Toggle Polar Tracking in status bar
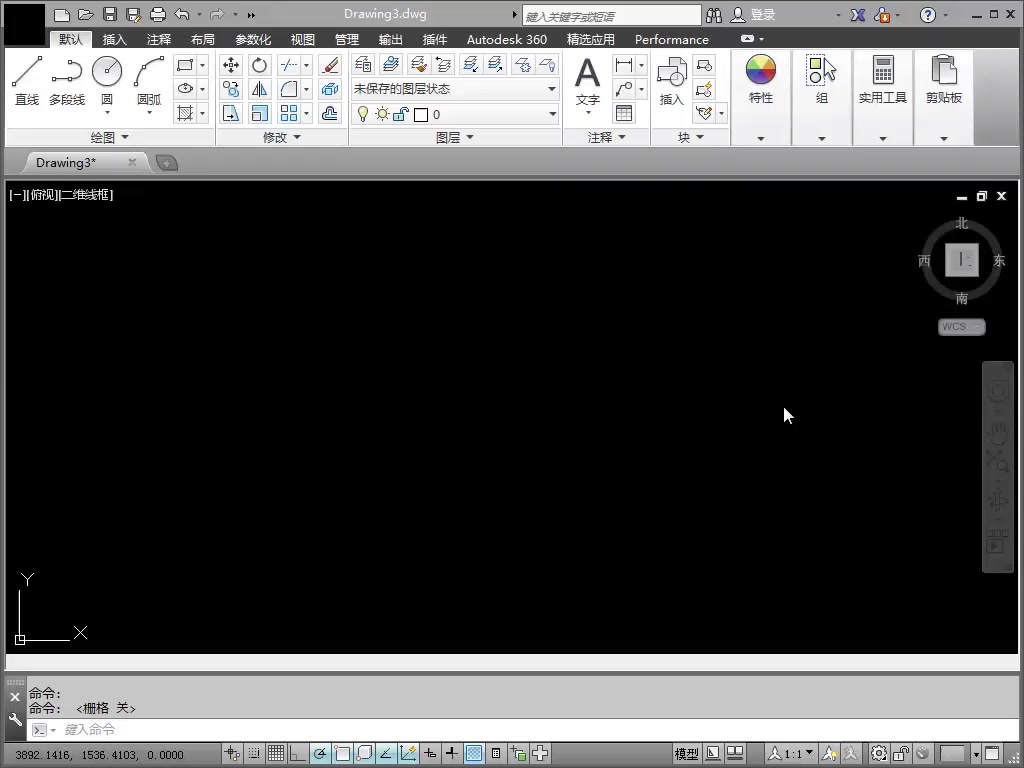Viewport: 1024px width, 768px height. pyautogui.click(x=320, y=754)
